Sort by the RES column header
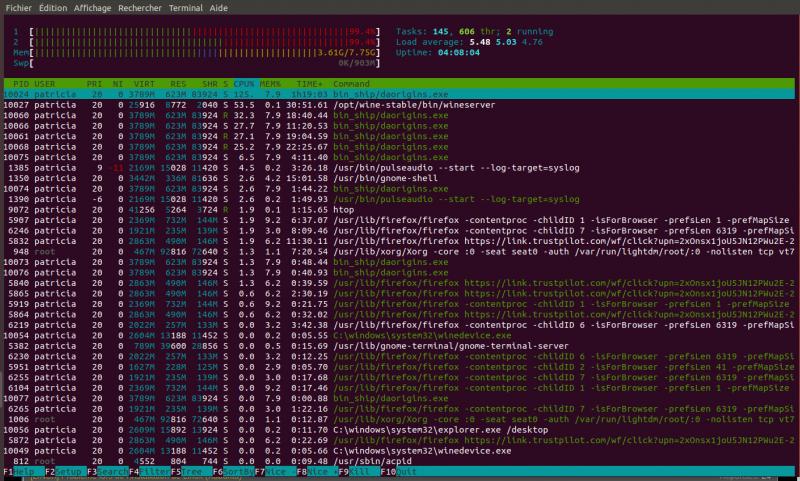The image size is (800, 481). pyautogui.click(x=178, y=84)
